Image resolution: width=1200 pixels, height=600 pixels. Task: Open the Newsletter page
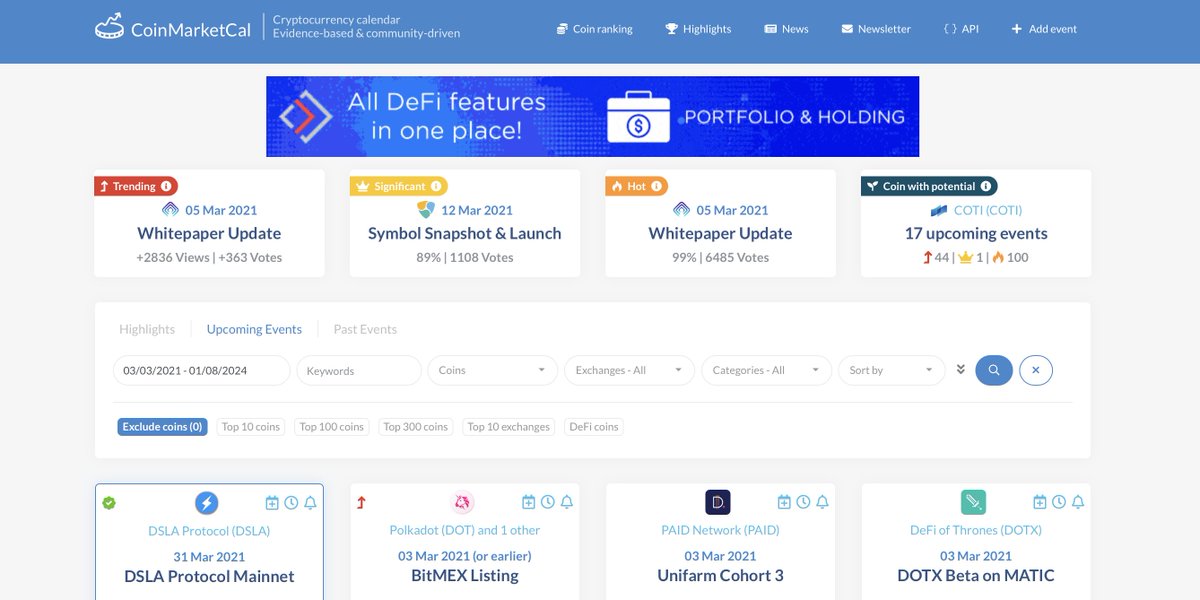coord(876,29)
